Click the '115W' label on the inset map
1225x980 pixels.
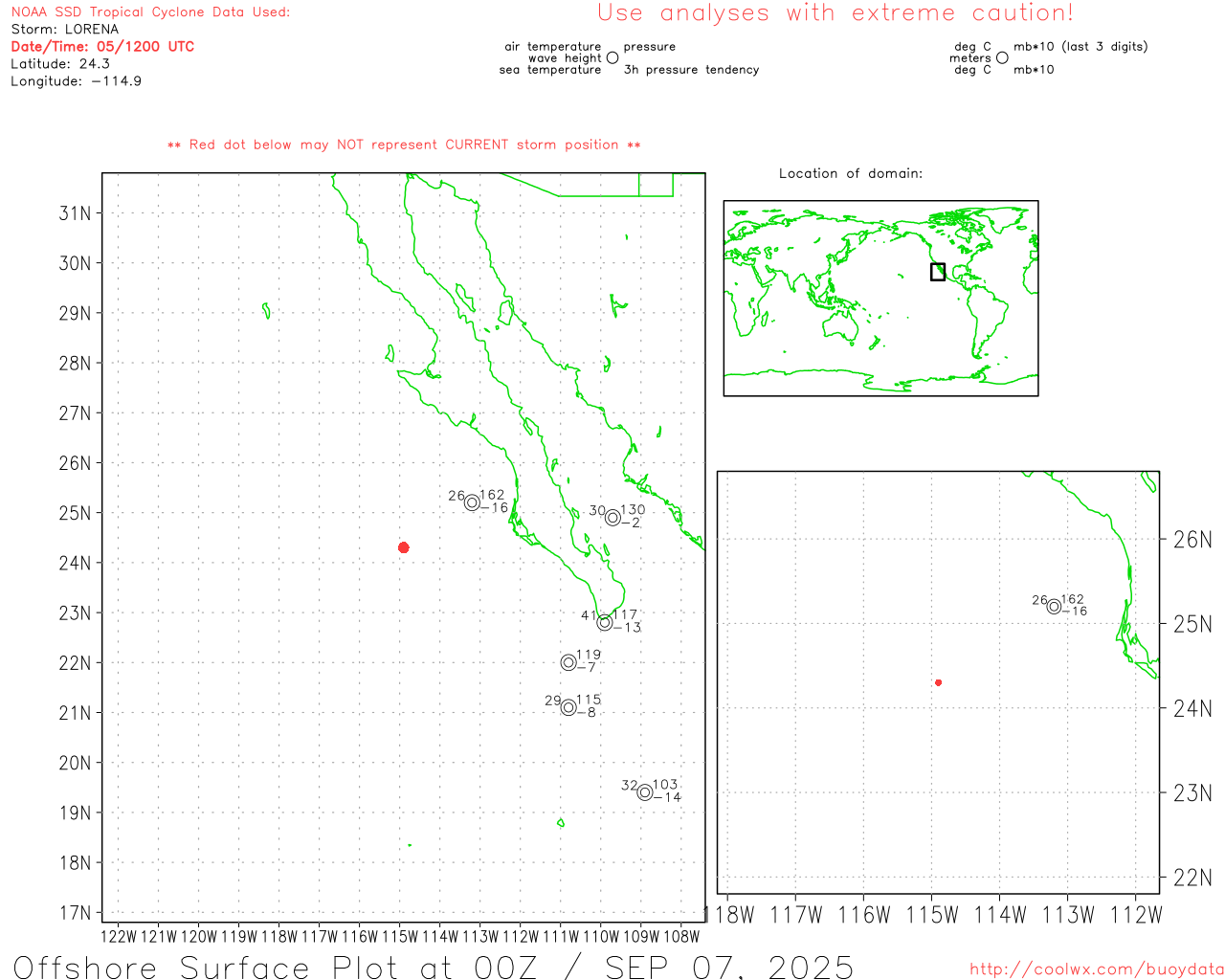pos(932,915)
